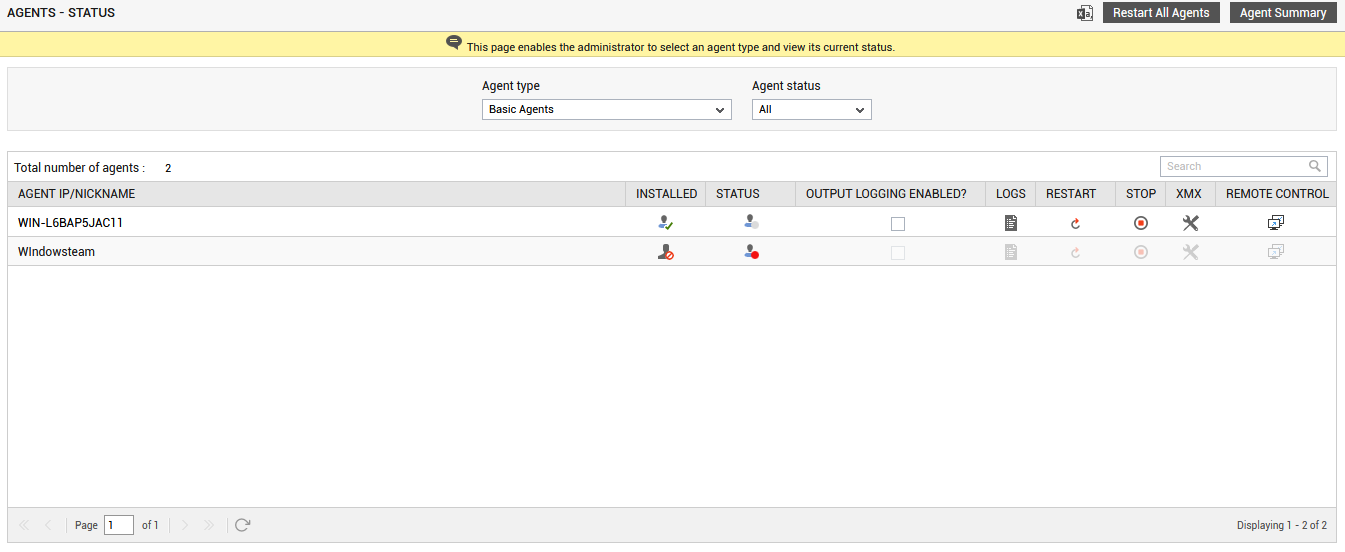Go to next page arrow

pos(185,525)
